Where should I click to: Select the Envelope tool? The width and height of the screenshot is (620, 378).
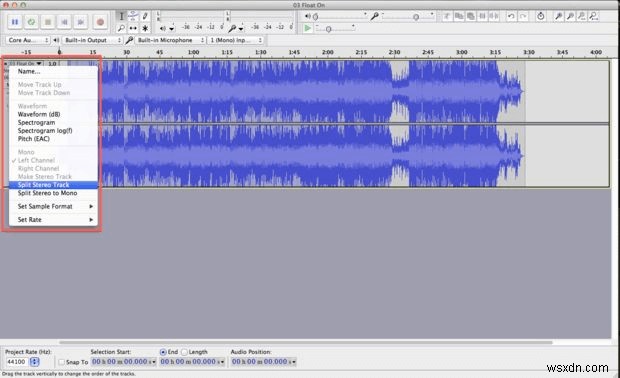coord(133,16)
